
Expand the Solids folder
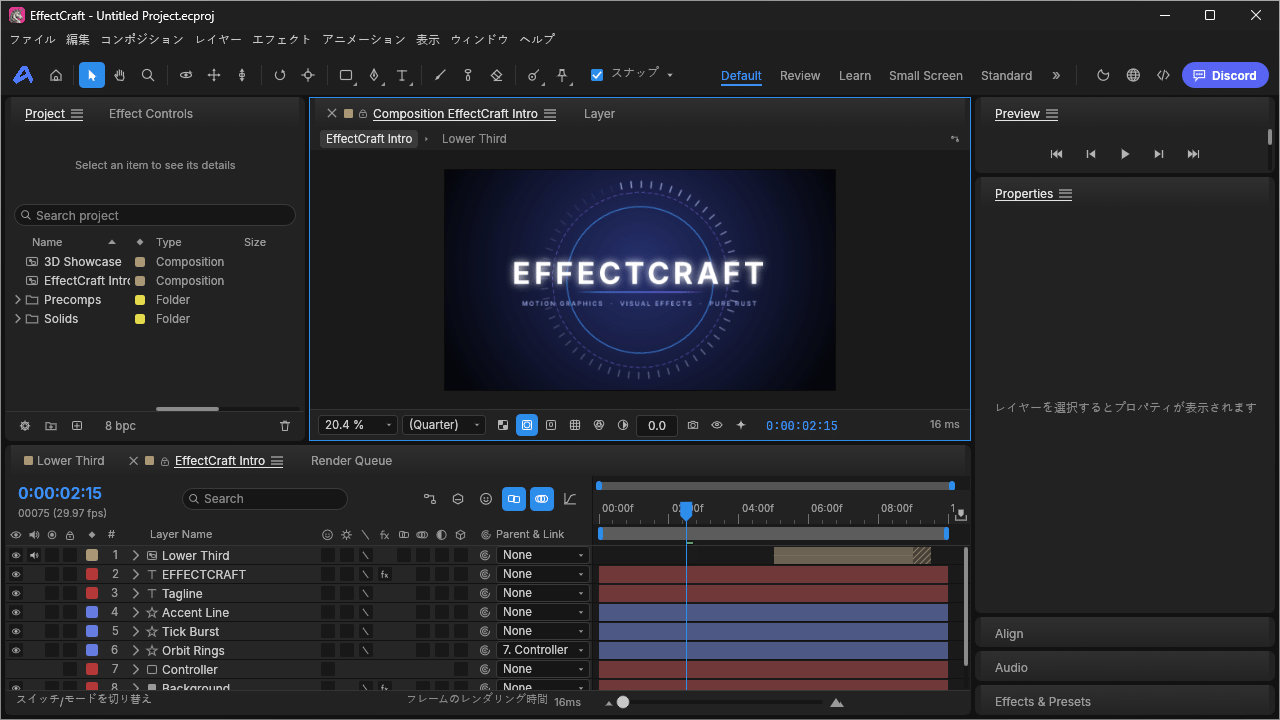pyautogui.click(x=18, y=319)
